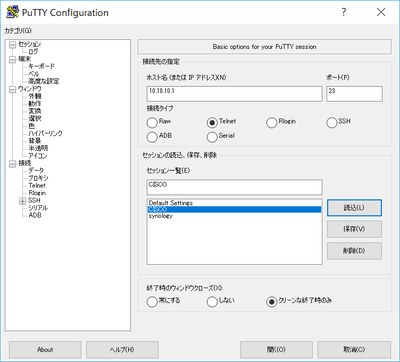Choose 常にする close-window option
The height and width of the screenshot is (362, 400).
[152, 302]
